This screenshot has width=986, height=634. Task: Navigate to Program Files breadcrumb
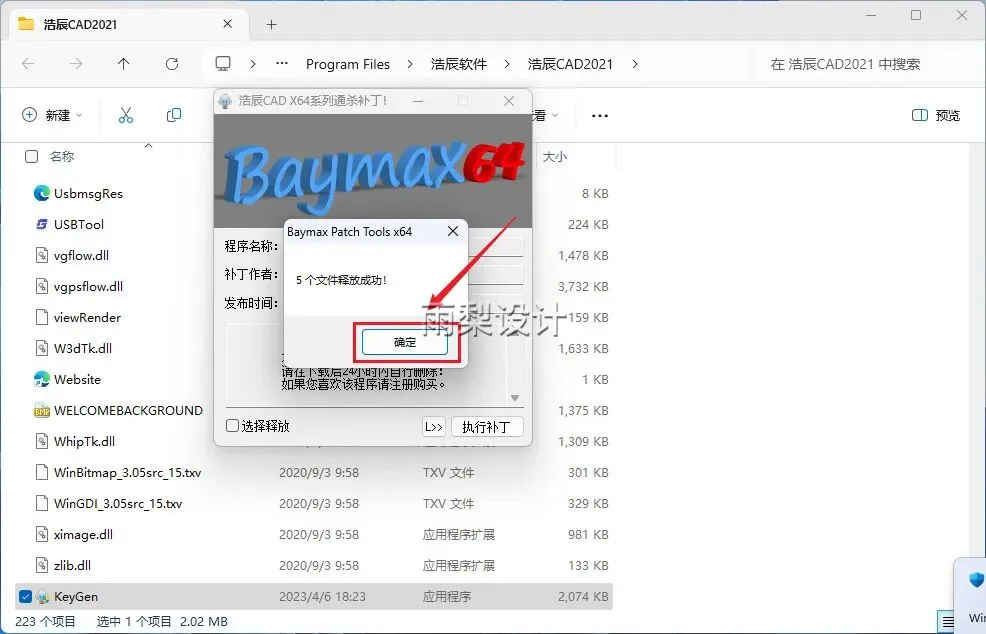click(348, 64)
